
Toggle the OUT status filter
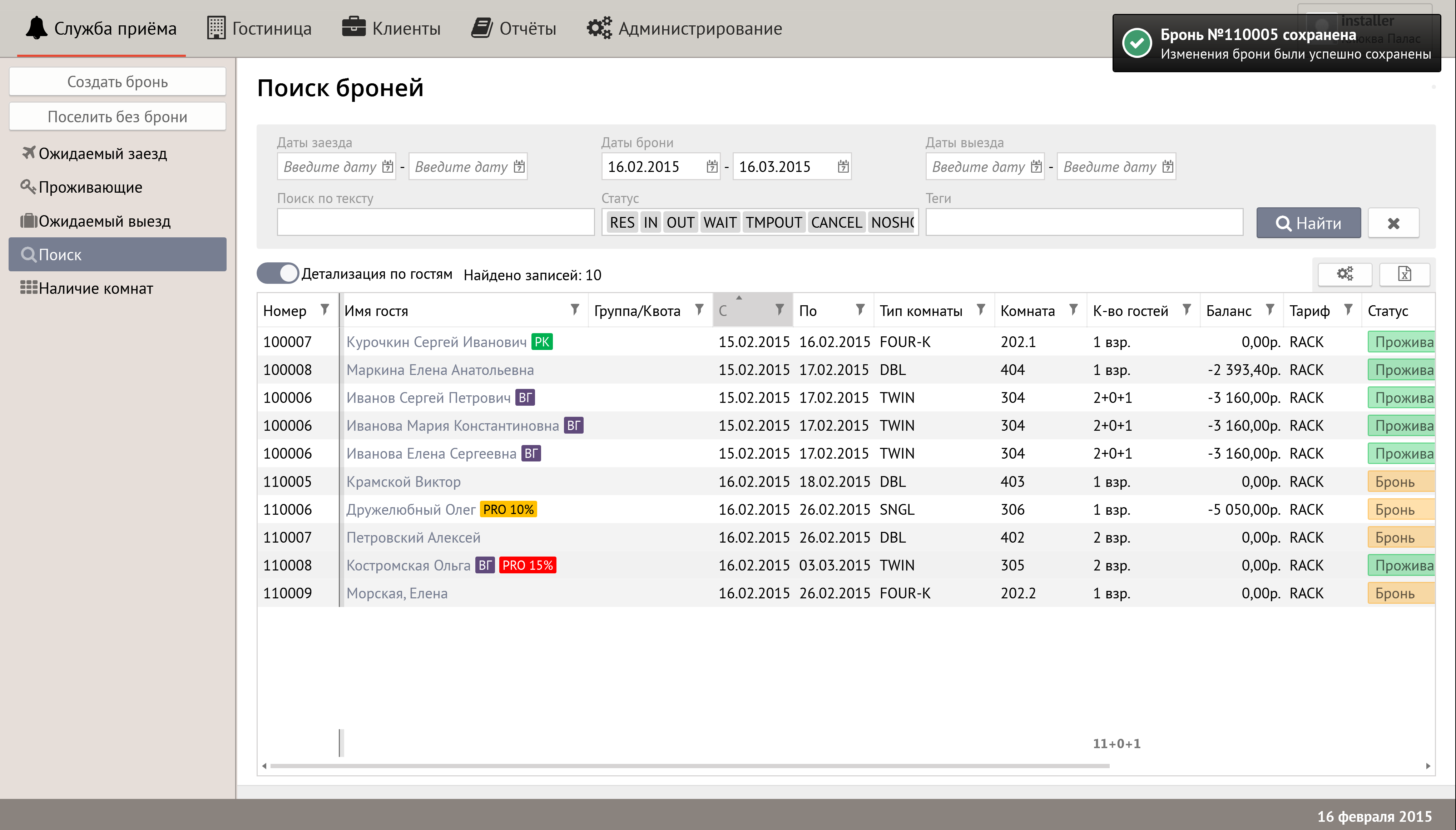click(x=680, y=222)
